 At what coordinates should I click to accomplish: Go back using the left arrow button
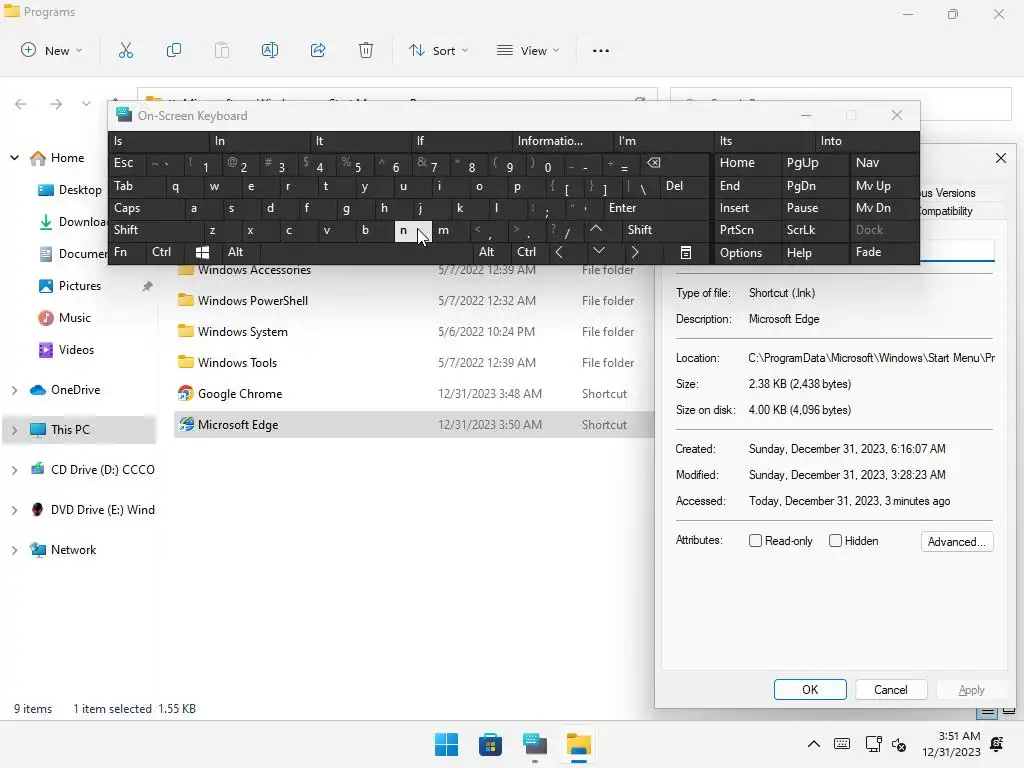tap(21, 104)
